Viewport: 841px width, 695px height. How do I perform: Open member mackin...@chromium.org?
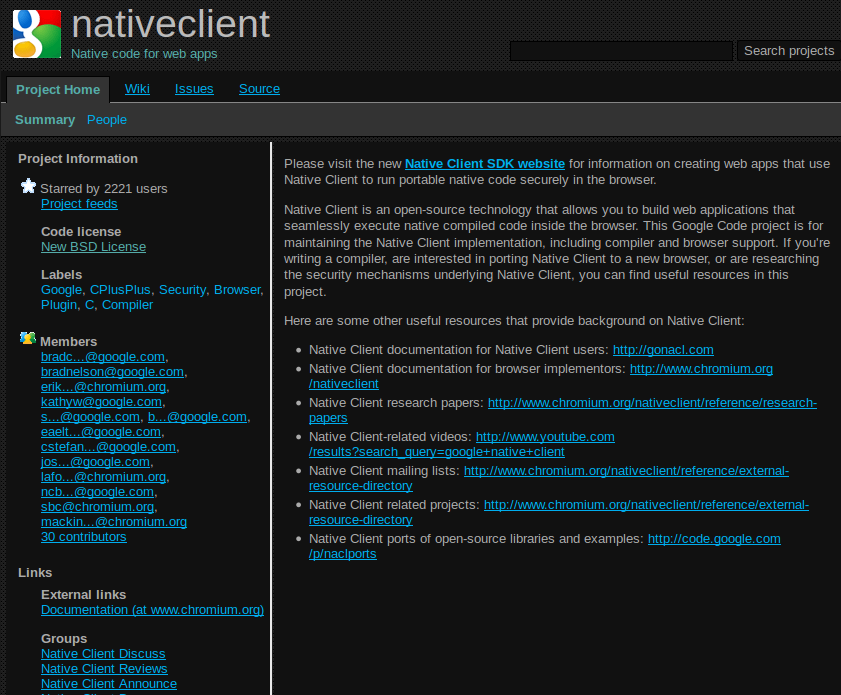[x=114, y=522]
